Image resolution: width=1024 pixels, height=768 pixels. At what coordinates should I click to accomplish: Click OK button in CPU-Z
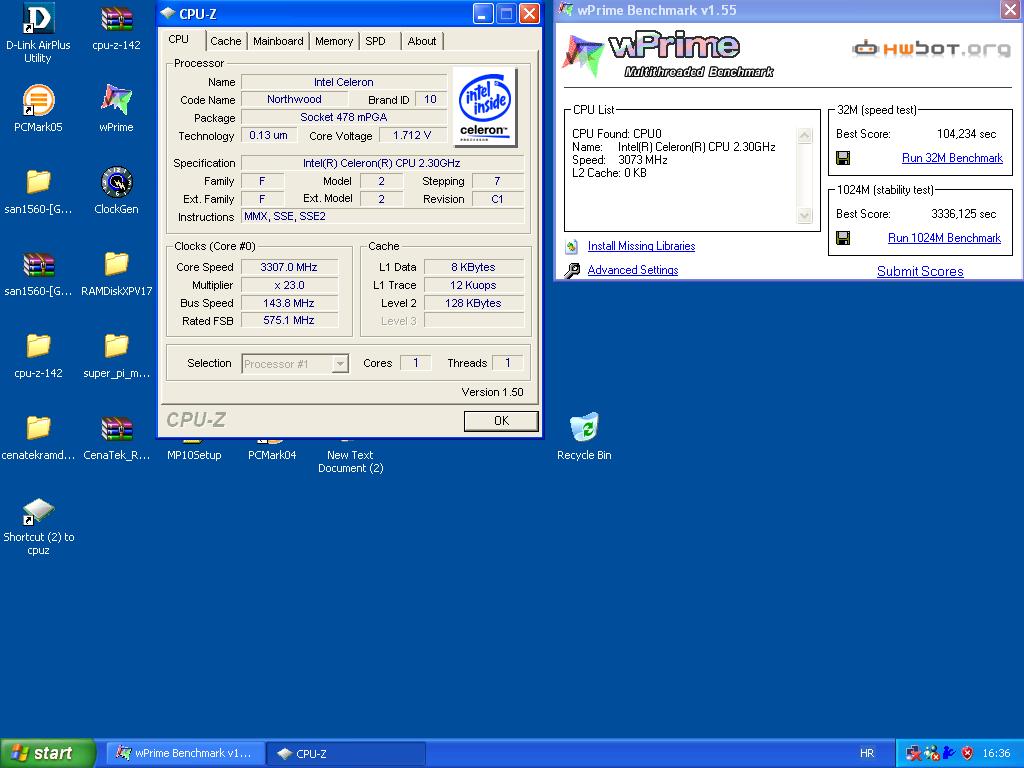pos(501,421)
